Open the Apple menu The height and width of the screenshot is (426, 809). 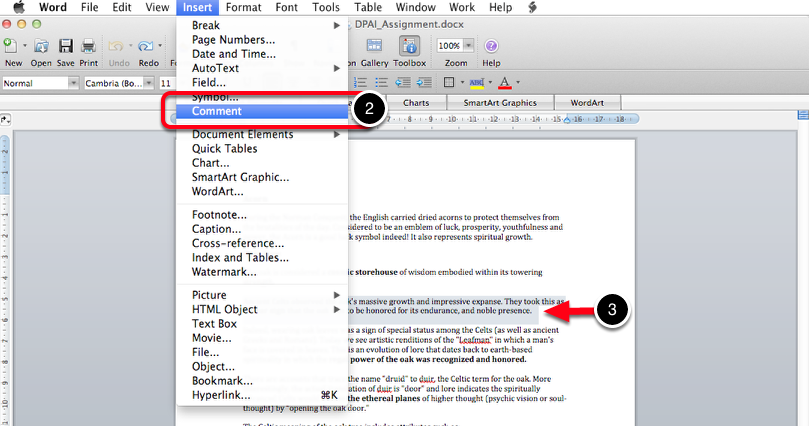pyautogui.click(x=19, y=7)
